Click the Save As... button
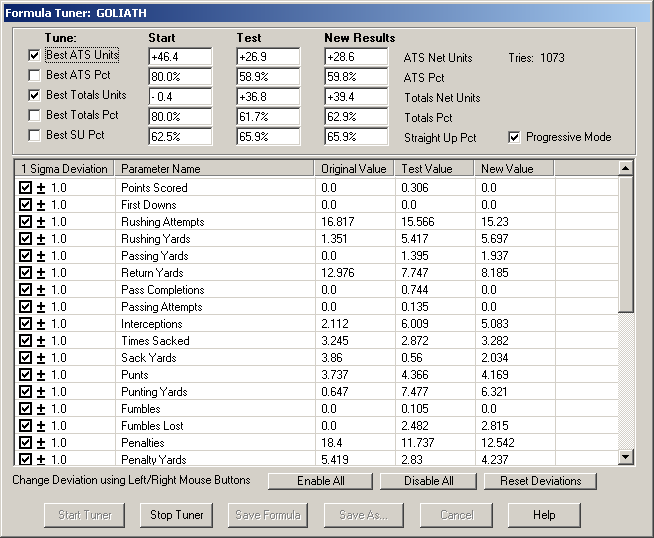 [364, 515]
